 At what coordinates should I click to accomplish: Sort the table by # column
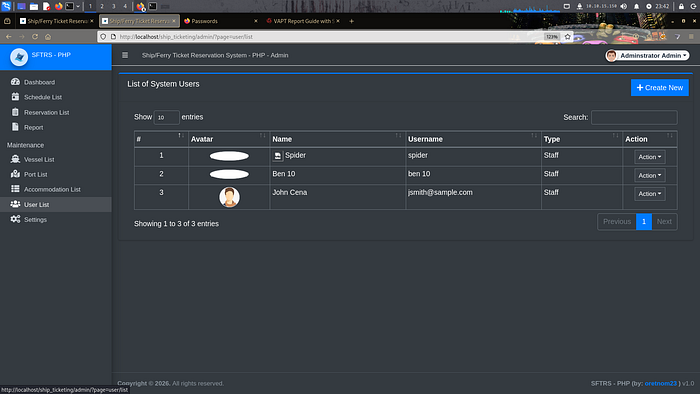(161, 139)
